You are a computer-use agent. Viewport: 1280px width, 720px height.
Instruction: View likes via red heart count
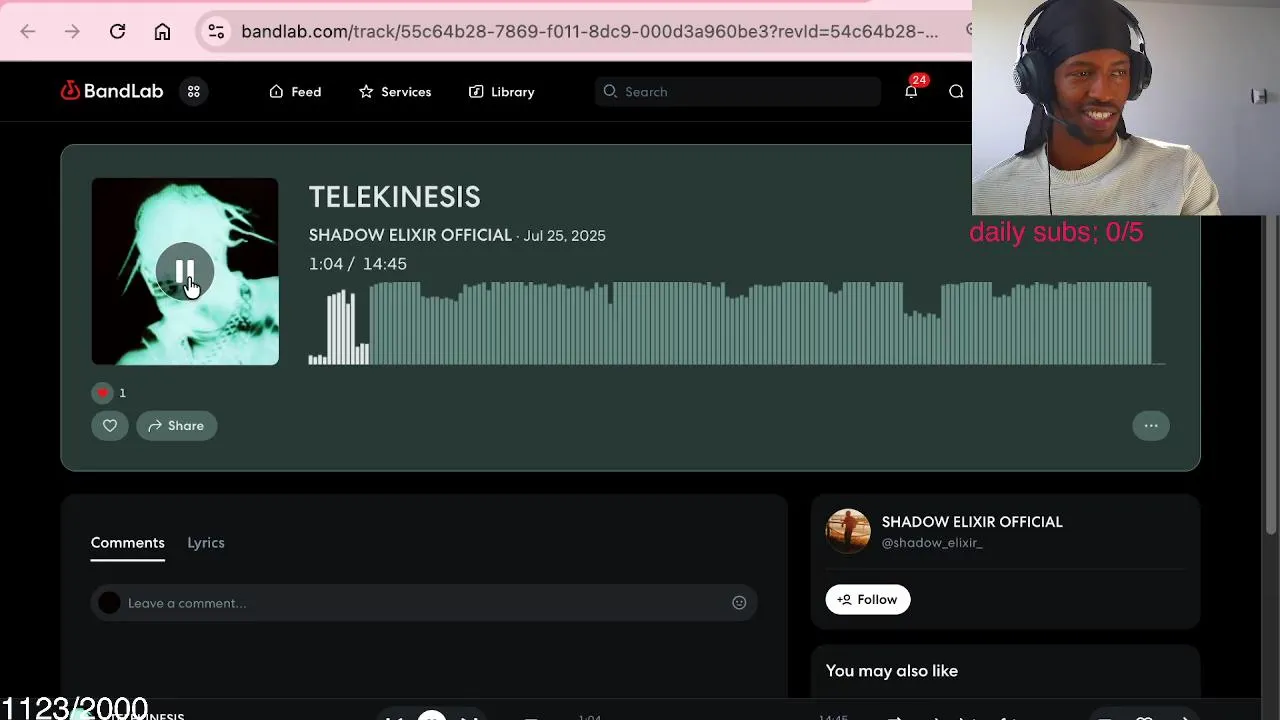pos(109,393)
